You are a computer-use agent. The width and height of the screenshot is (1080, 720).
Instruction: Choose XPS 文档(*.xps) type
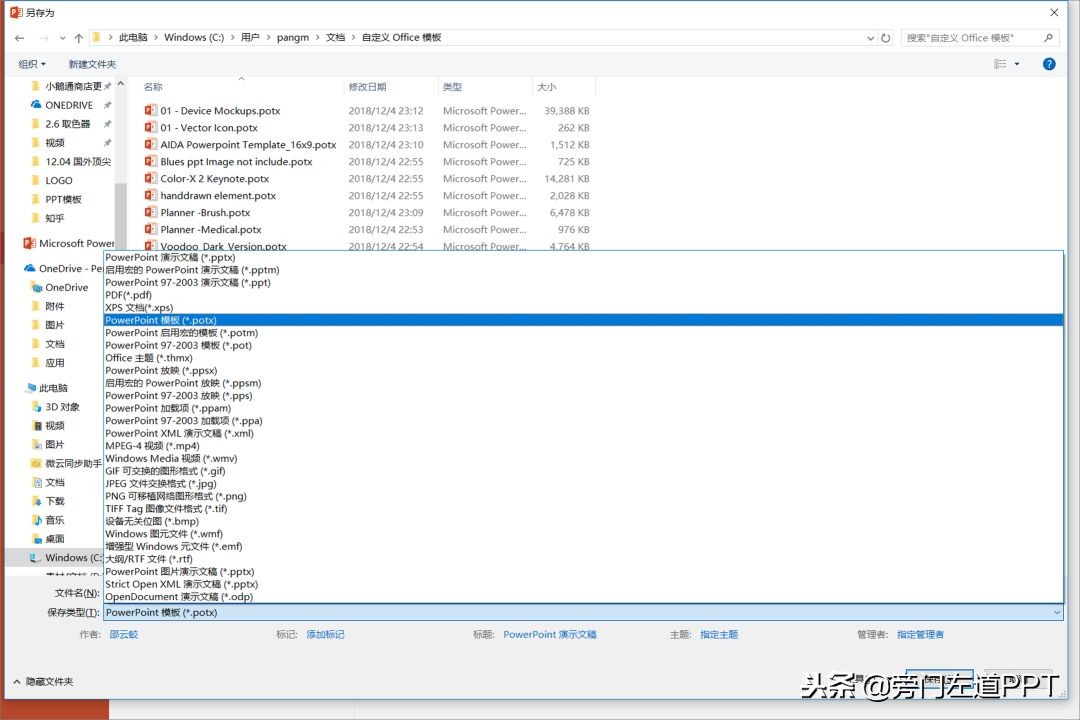pos(583,308)
